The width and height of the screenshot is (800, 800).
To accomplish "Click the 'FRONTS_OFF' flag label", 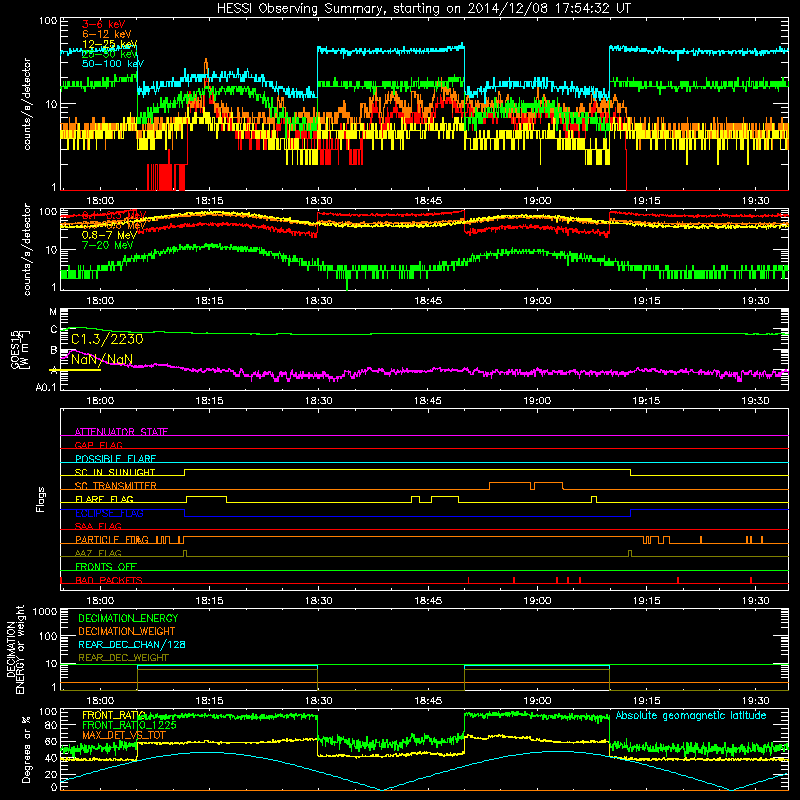I will coord(106,567).
